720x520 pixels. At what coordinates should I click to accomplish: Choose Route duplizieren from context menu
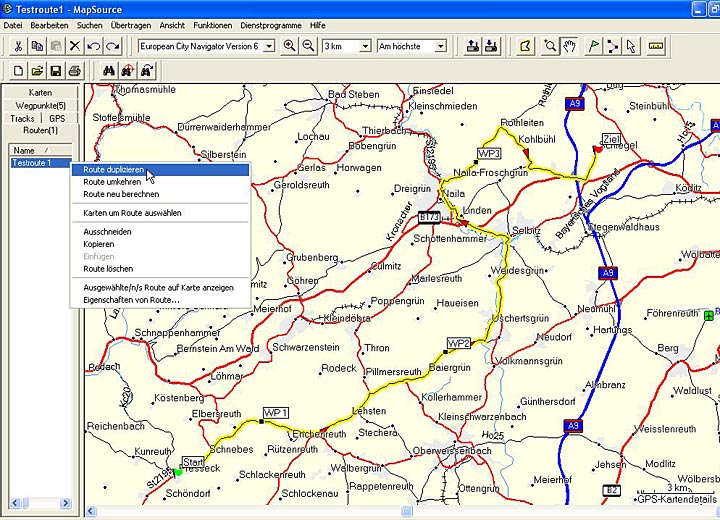click(113, 170)
